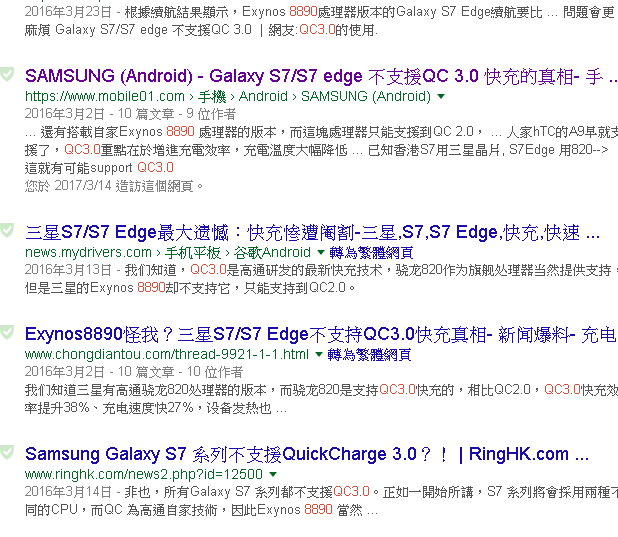Click 轉為繁體網頁 on the chongdiantou.com result
Screen dimensions: 618x537
369,354
